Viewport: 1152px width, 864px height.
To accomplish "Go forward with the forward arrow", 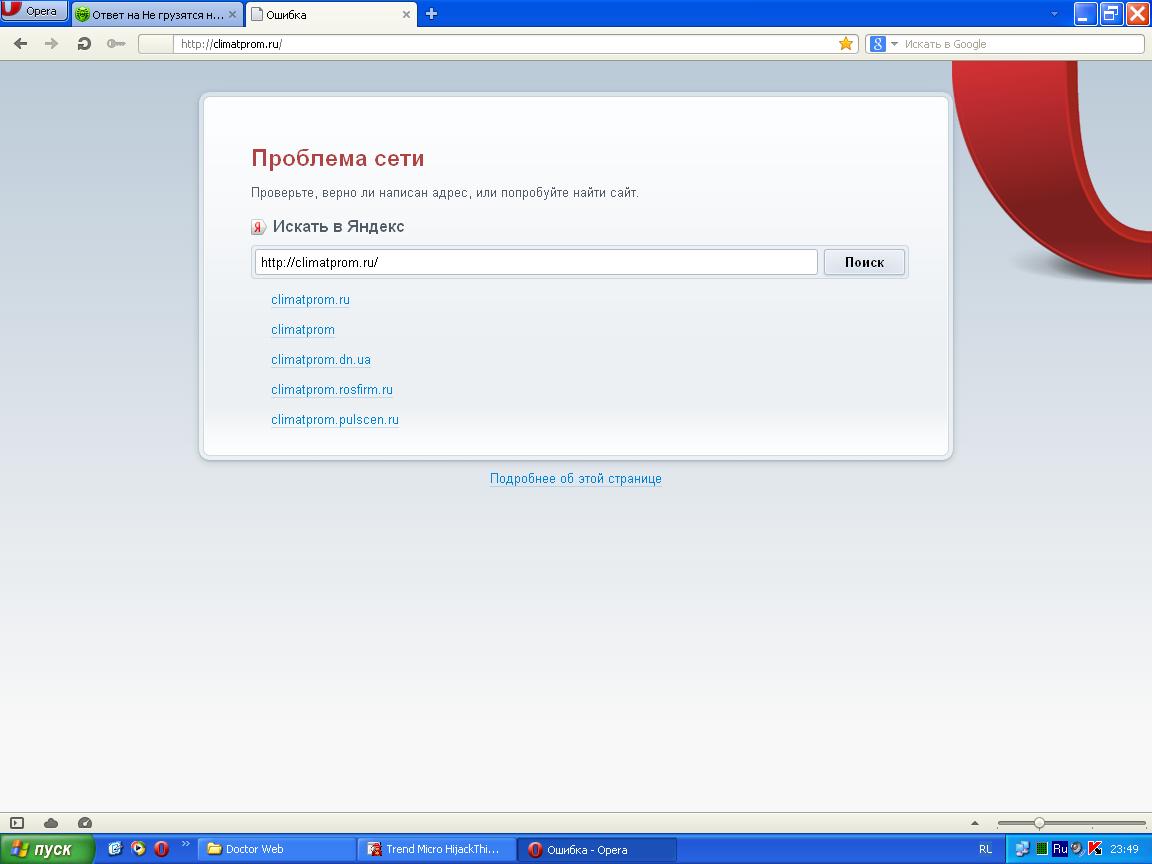I will [51, 44].
